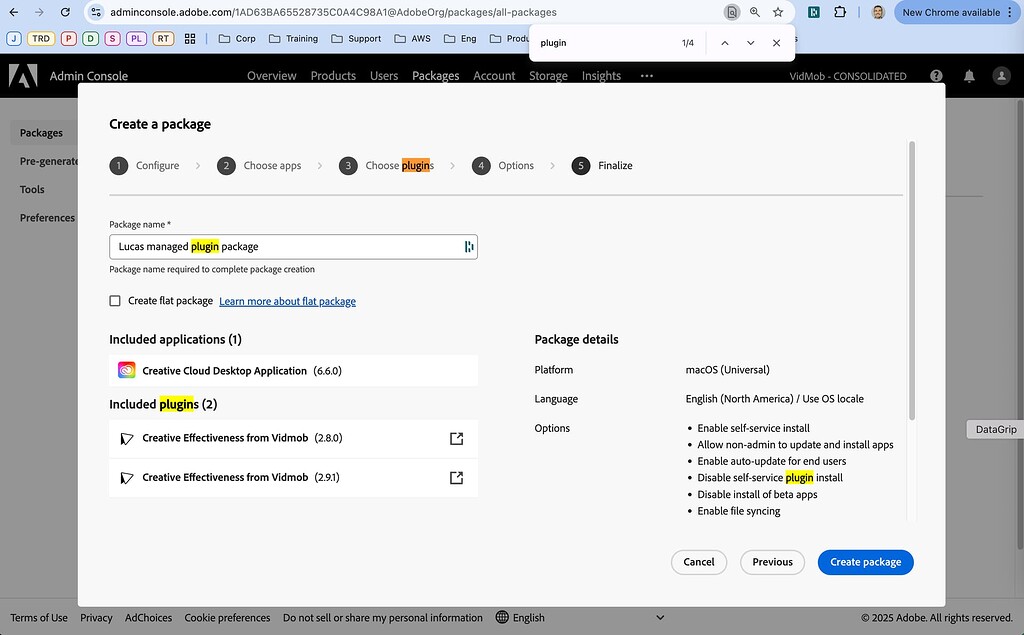1024x635 pixels.
Task: Open the Creative Cloud Desktop Application icon
Action: 126,369
